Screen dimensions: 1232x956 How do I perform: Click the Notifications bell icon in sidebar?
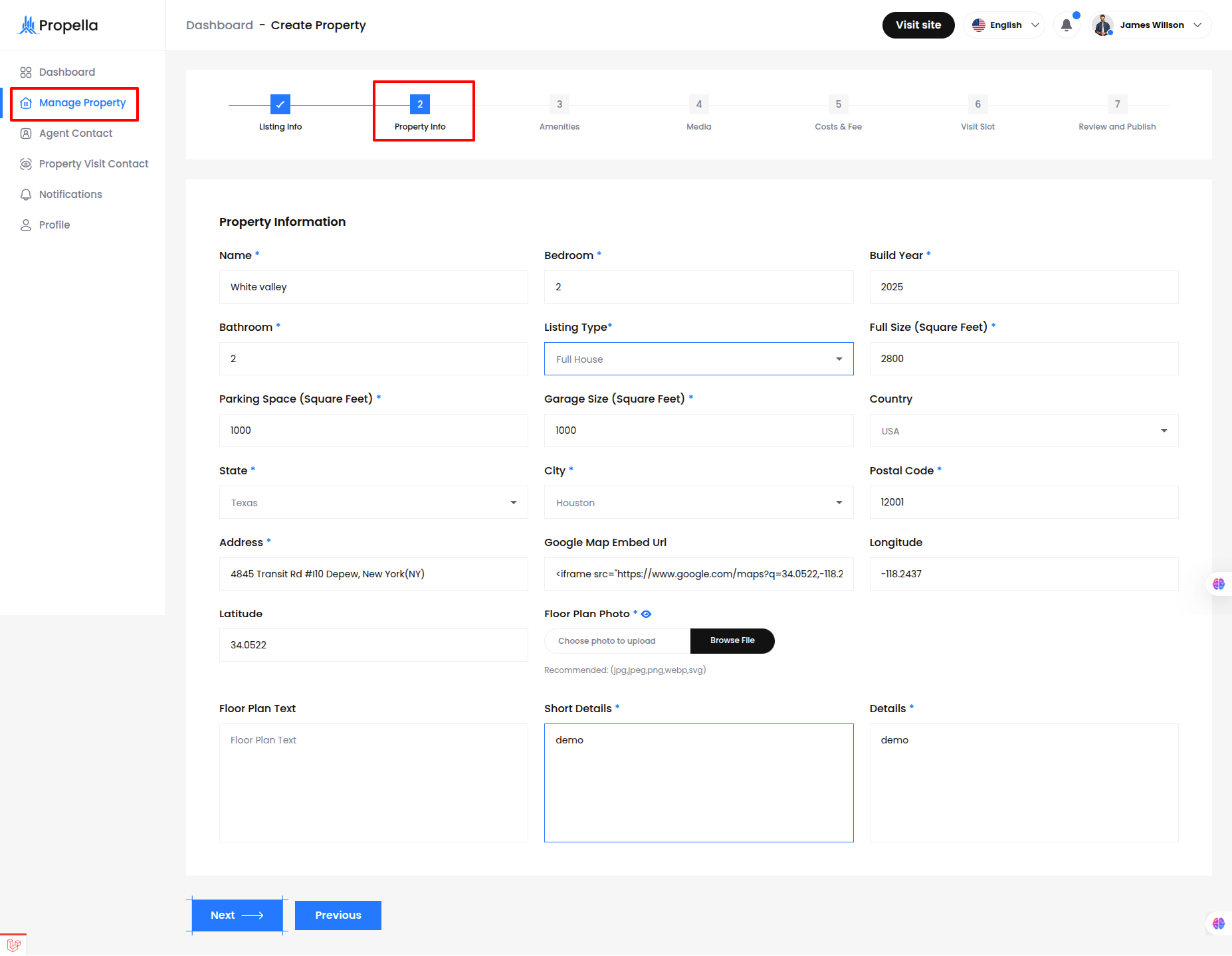click(x=26, y=195)
